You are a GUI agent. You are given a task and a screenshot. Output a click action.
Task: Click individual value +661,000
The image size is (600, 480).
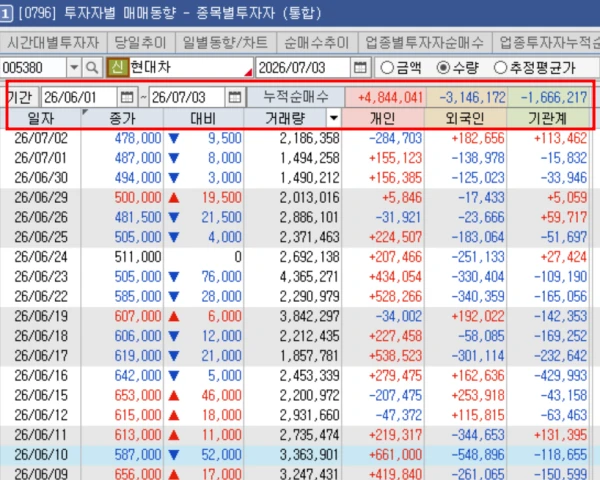point(395,455)
